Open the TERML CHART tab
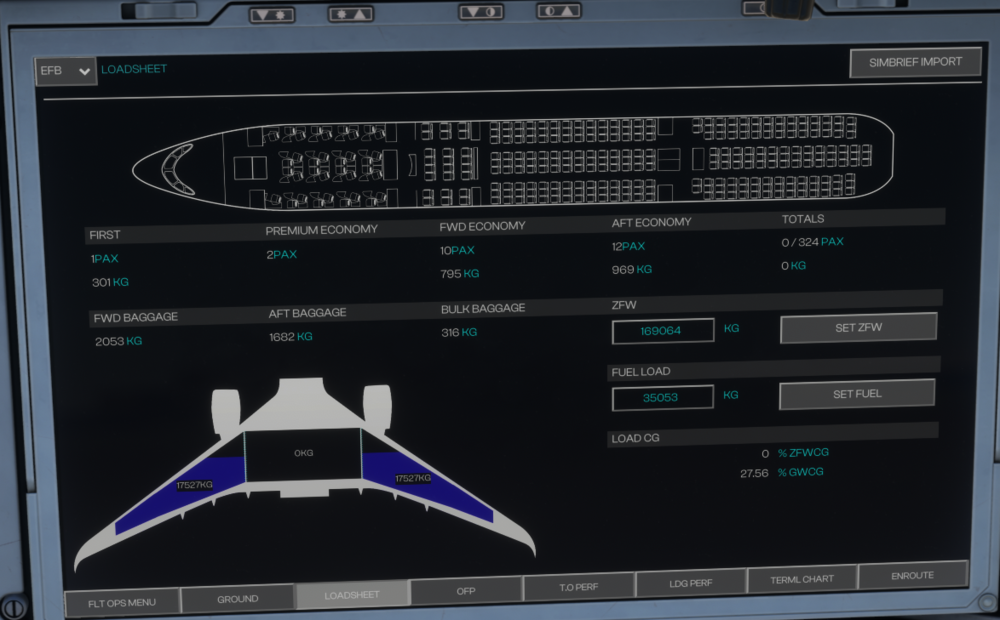The height and width of the screenshot is (620, 1000). [x=802, y=579]
